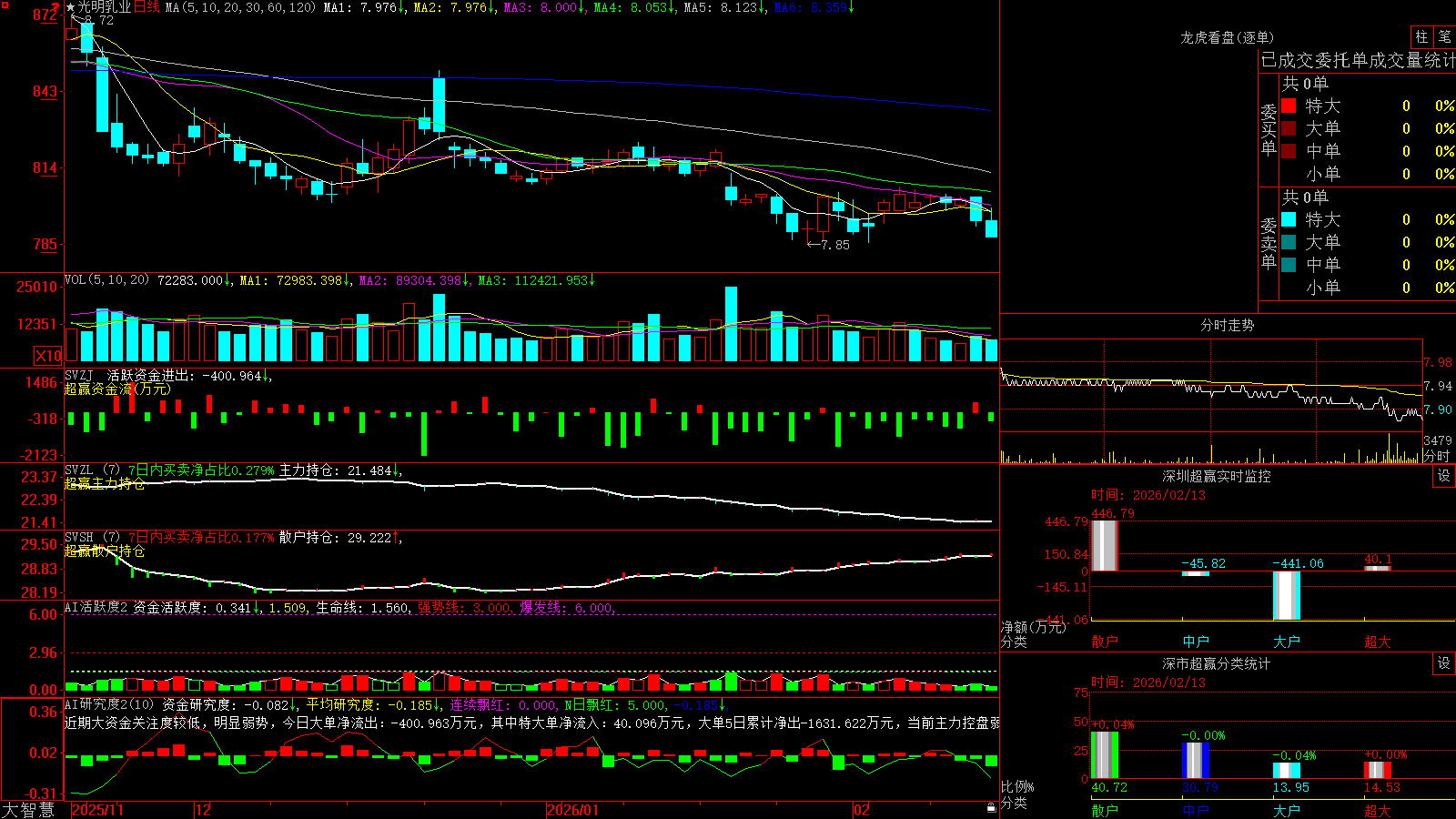The image size is (1456, 819).
Task: Click the 超赢资金流(万元) label
Action: [117, 389]
